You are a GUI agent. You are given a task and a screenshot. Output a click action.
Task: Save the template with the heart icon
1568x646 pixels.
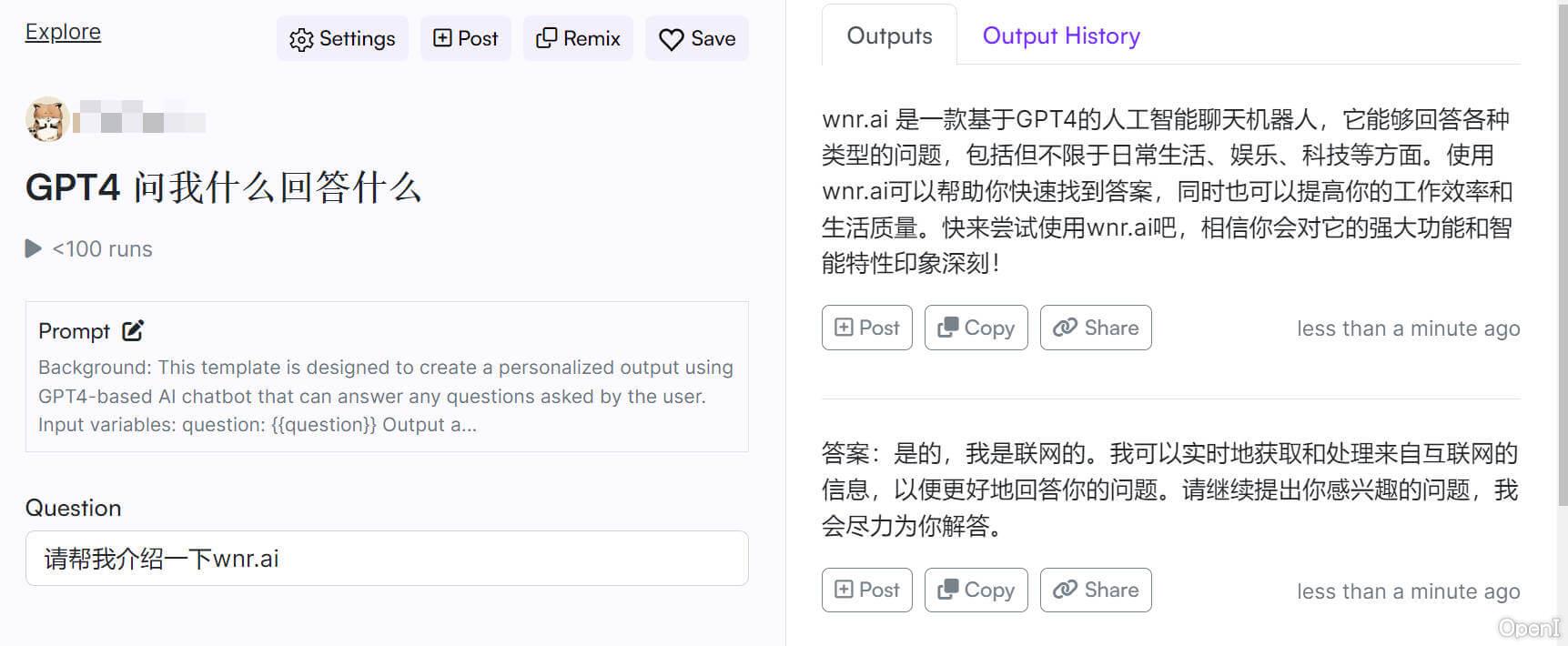click(696, 38)
